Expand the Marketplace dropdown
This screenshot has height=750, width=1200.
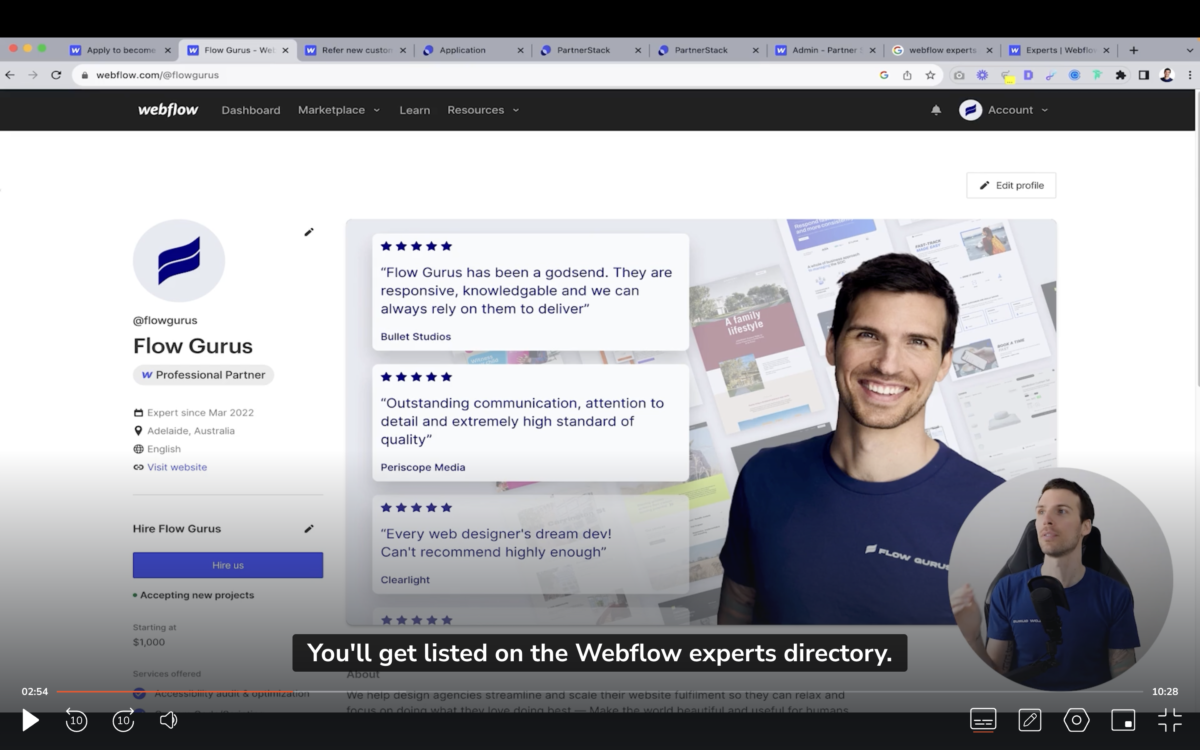click(338, 110)
